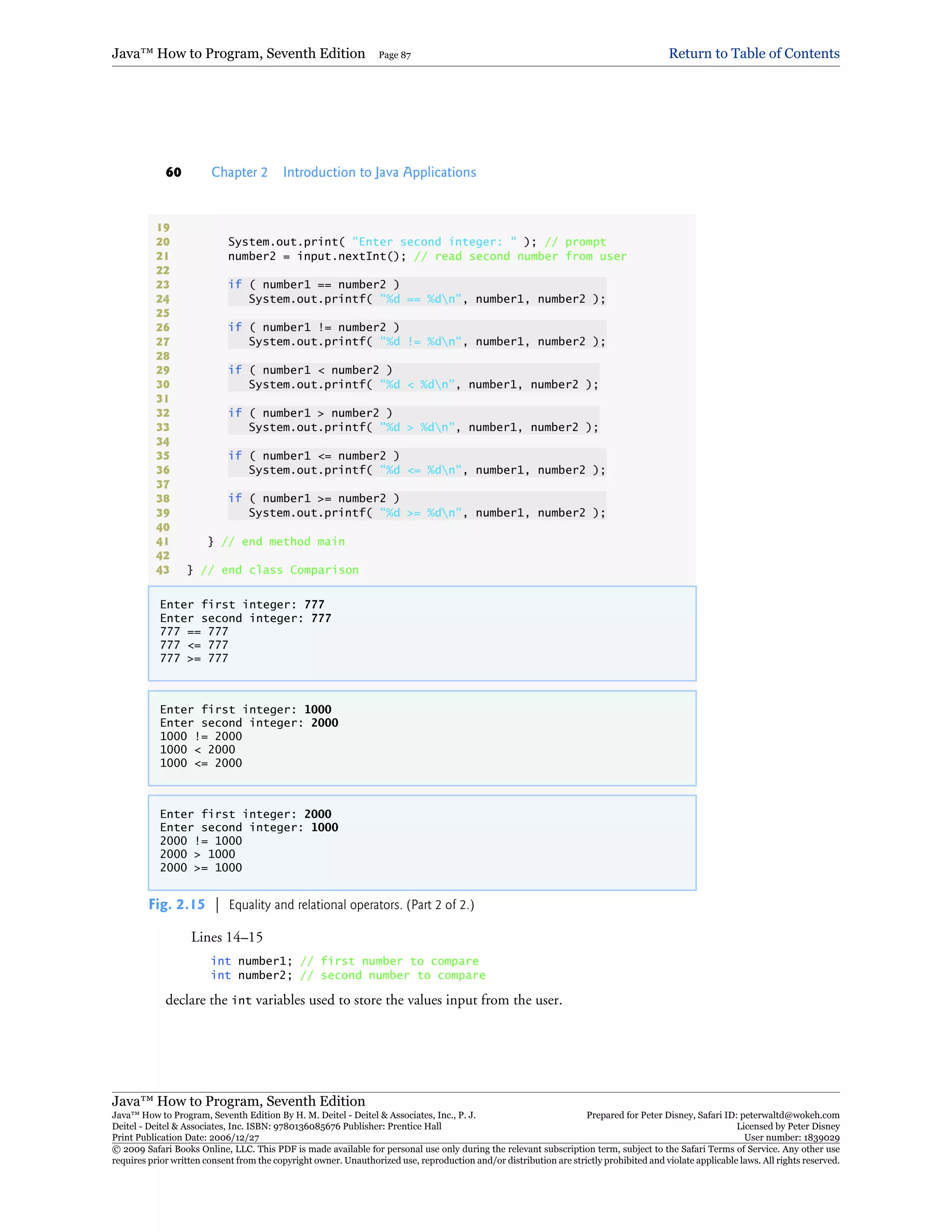
Task: Click the '1000 < 2000' output line
Action: pos(198,749)
